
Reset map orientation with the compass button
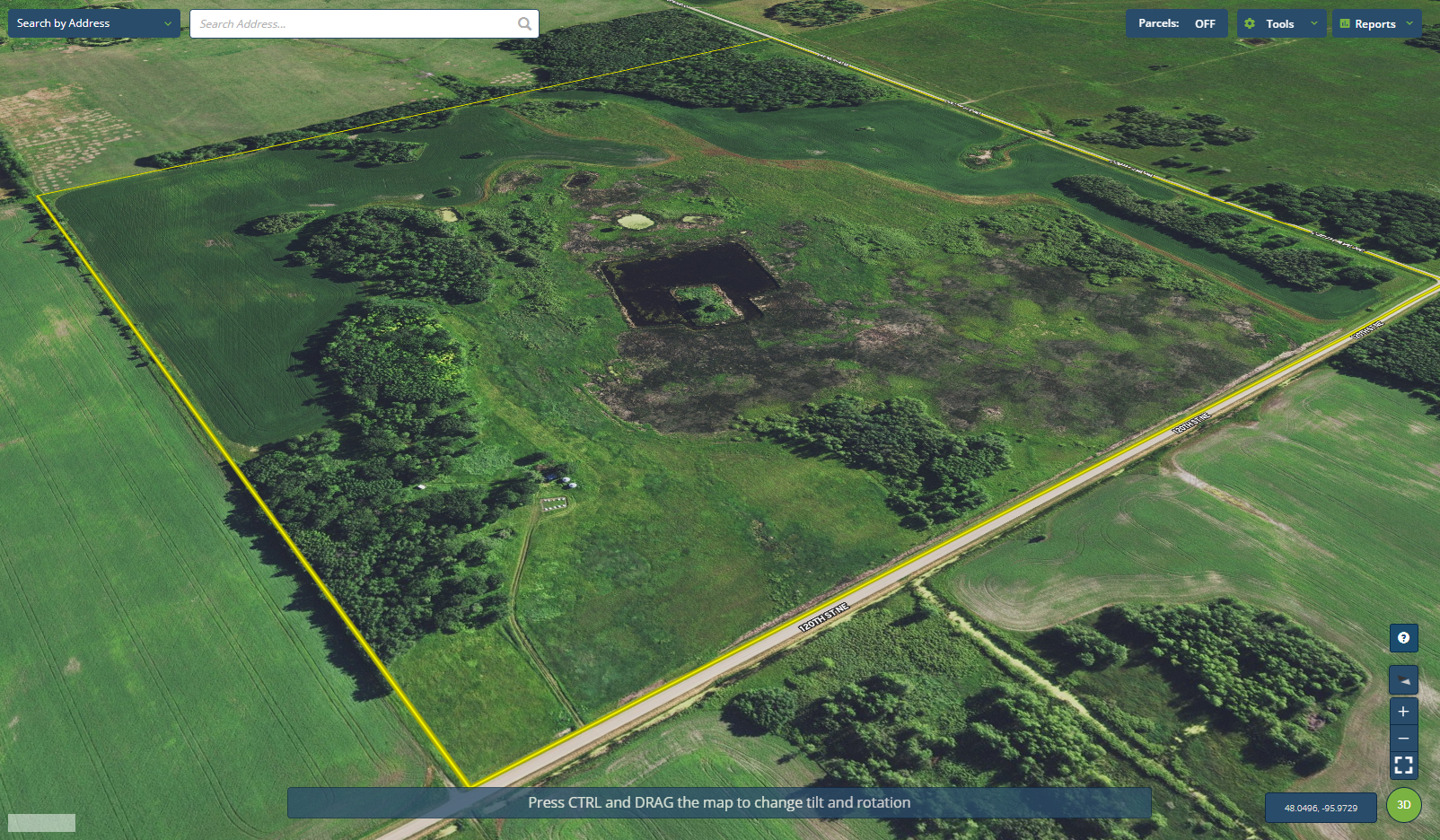[1403, 680]
